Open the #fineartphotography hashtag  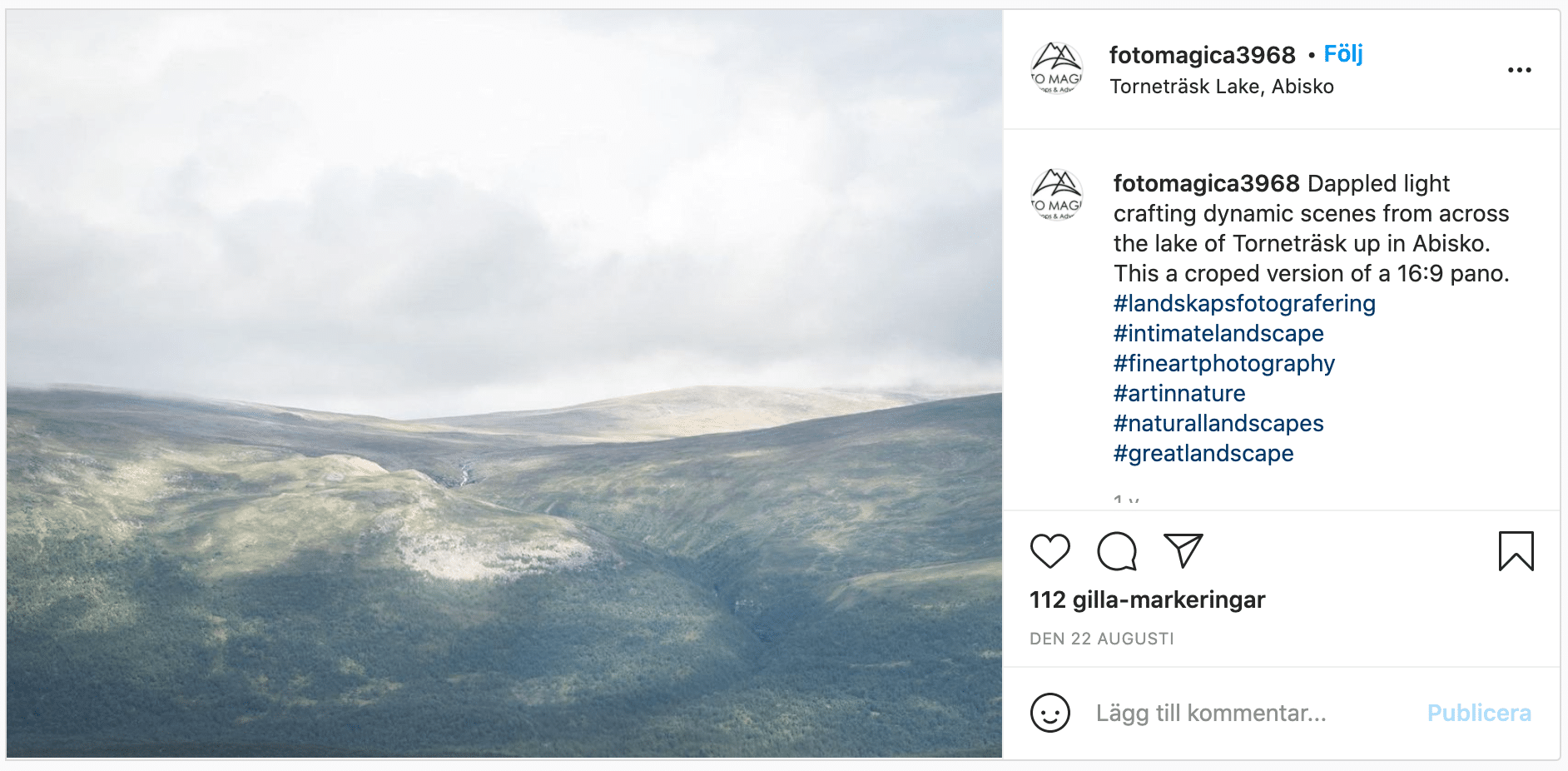click(x=1223, y=363)
